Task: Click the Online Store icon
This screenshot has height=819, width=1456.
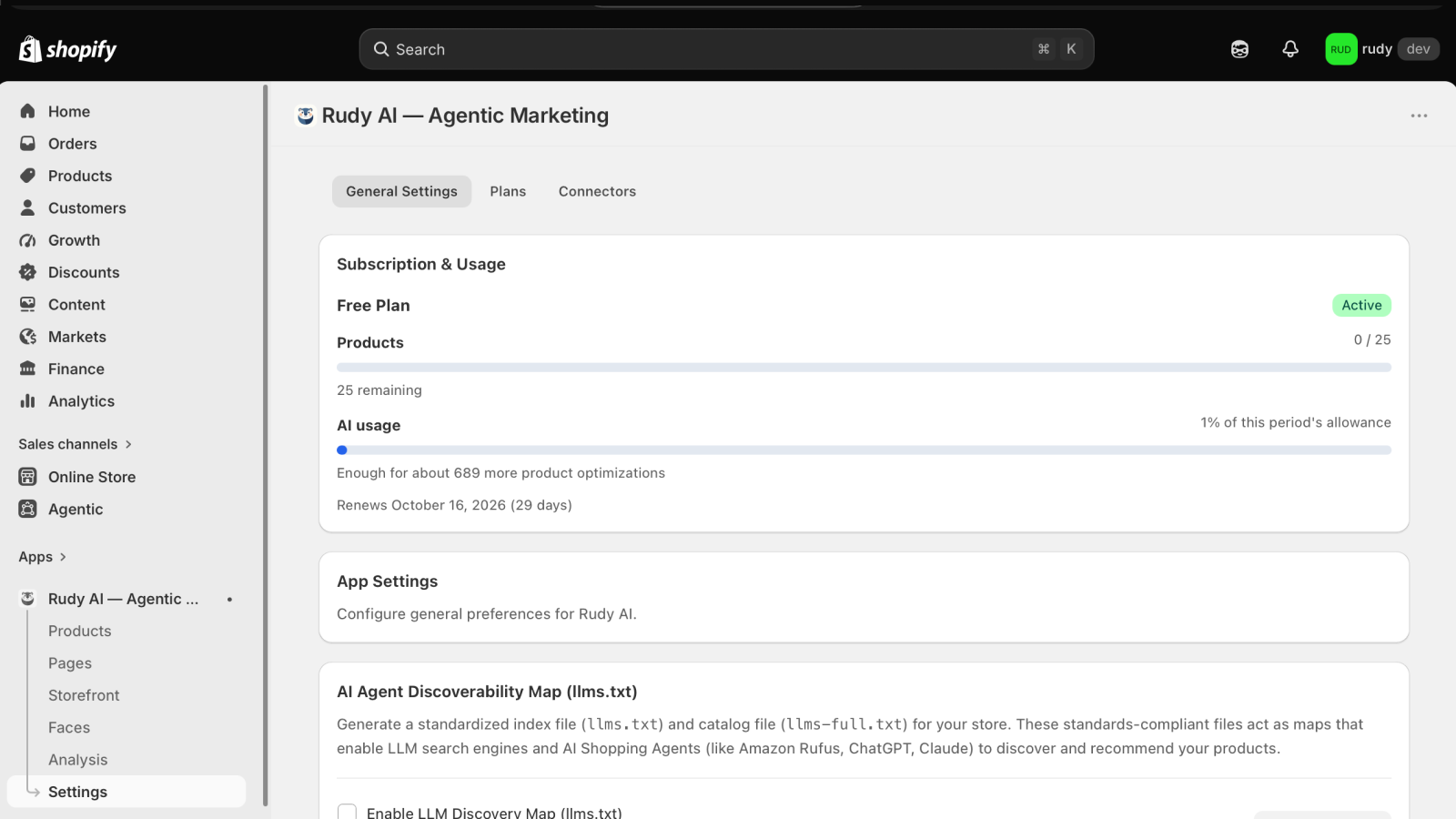Action: tap(28, 477)
